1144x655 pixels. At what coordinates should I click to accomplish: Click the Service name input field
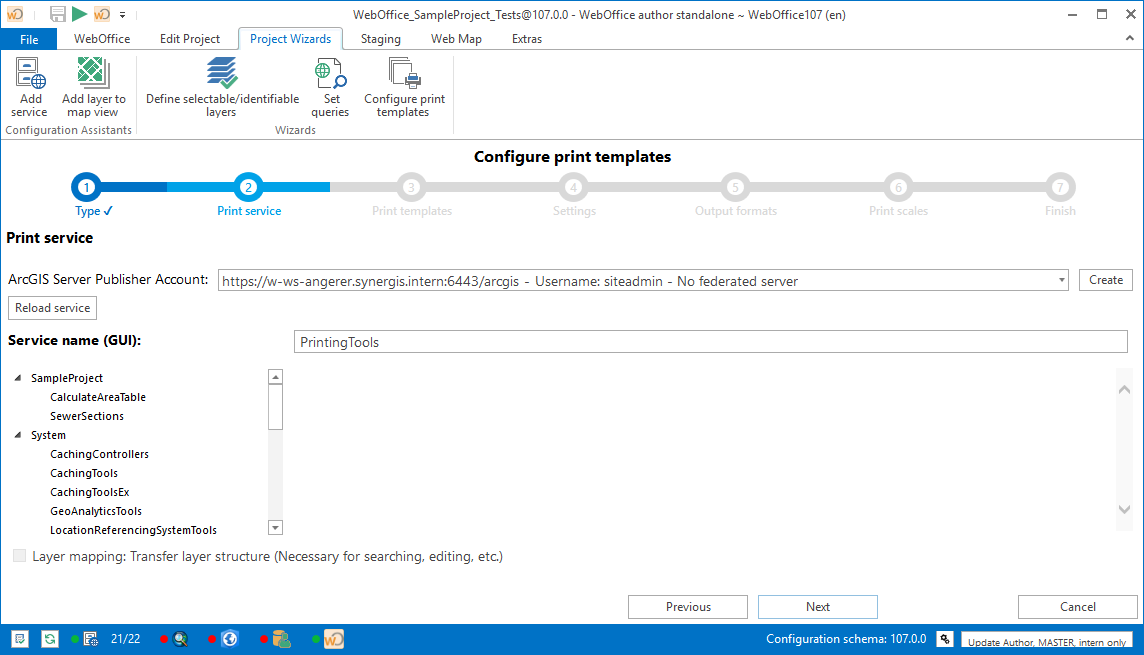(x=710, y=342)
